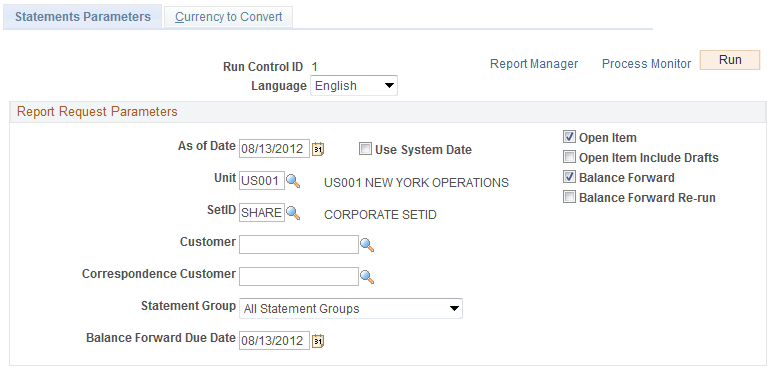Open calendar for Balance Forward Due Date
This screenshot has height=371, width=772.
[319, 340]
